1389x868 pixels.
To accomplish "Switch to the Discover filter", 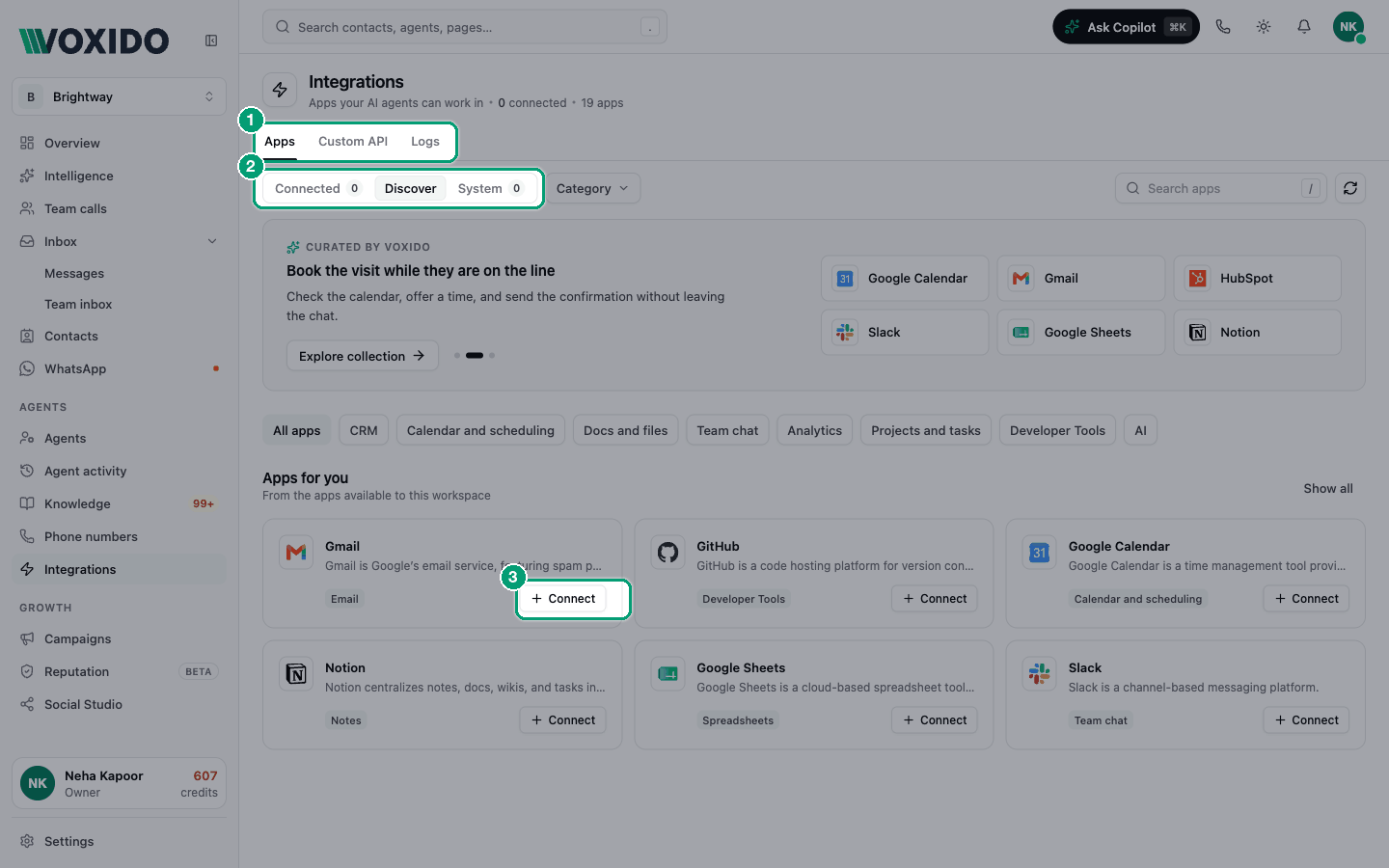I will point(410,188).
